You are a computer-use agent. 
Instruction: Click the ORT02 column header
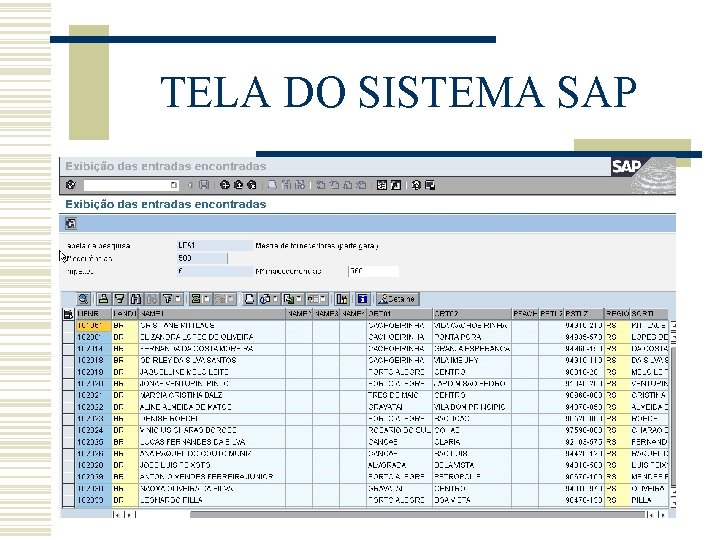pyautogui.click(x=472, y=314)
